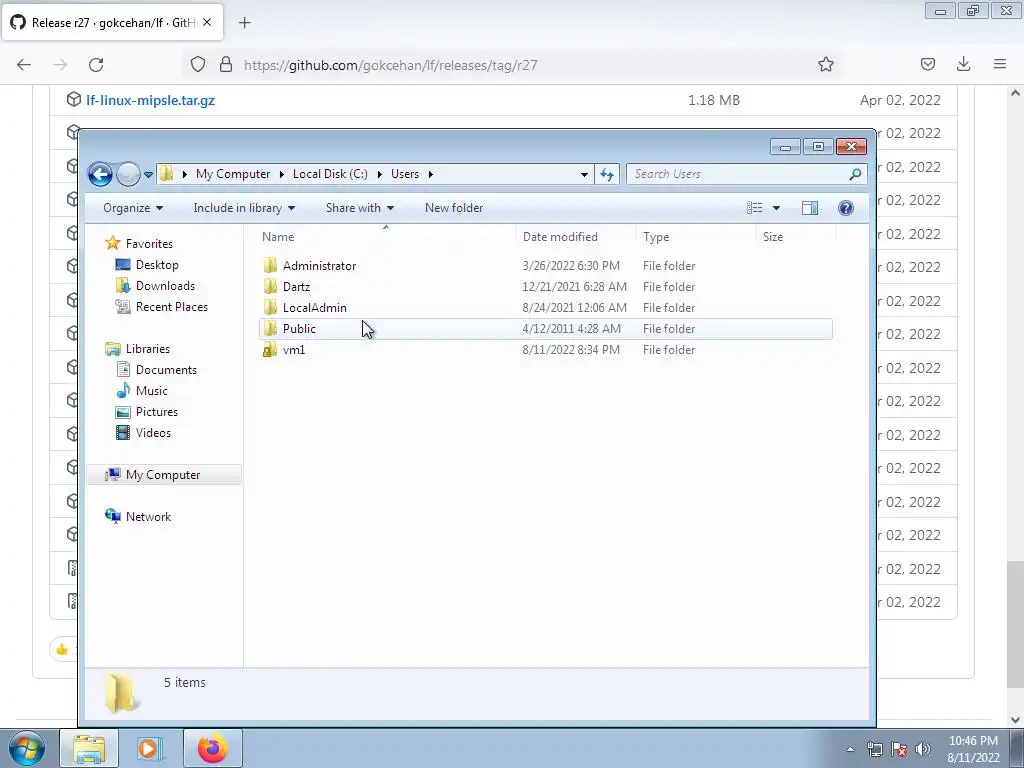1024x768 pixels.
Task: Select the Release r27 GitHub tab
Action: pyautogui.click(x=112, y=22)
